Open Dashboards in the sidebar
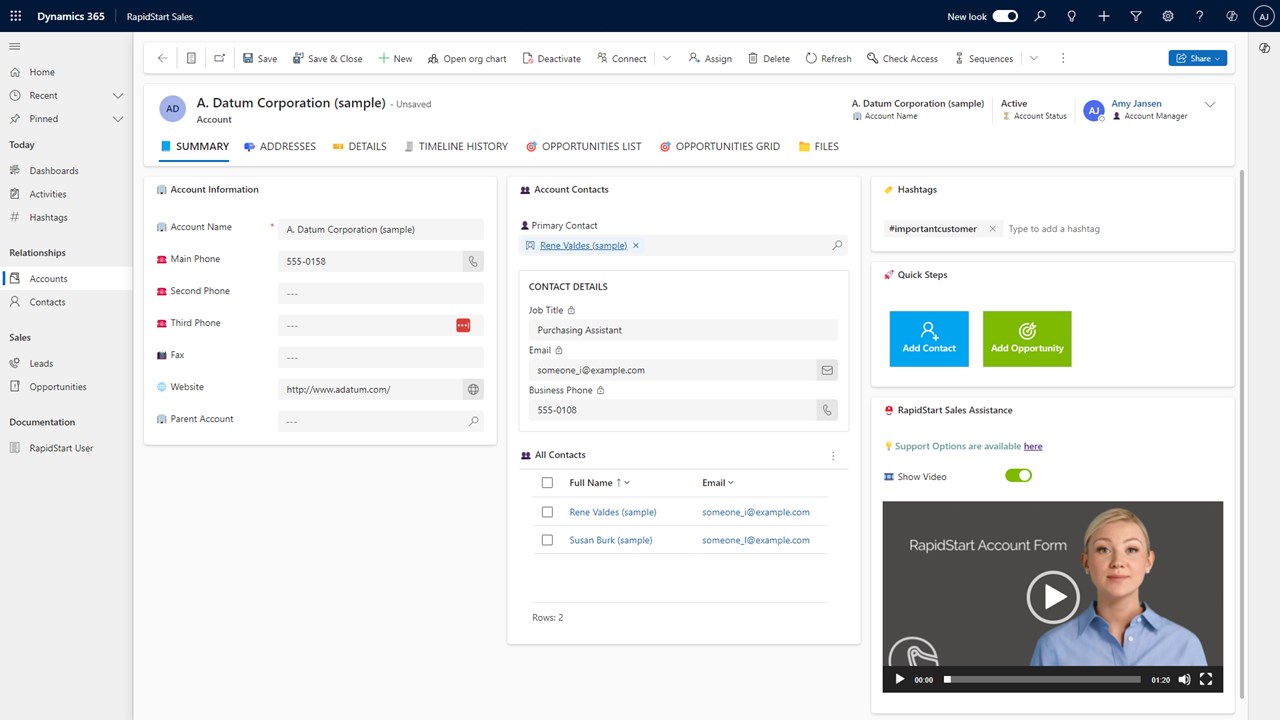1280x720 pixels. pyautogui.click(x=53, y=170)
